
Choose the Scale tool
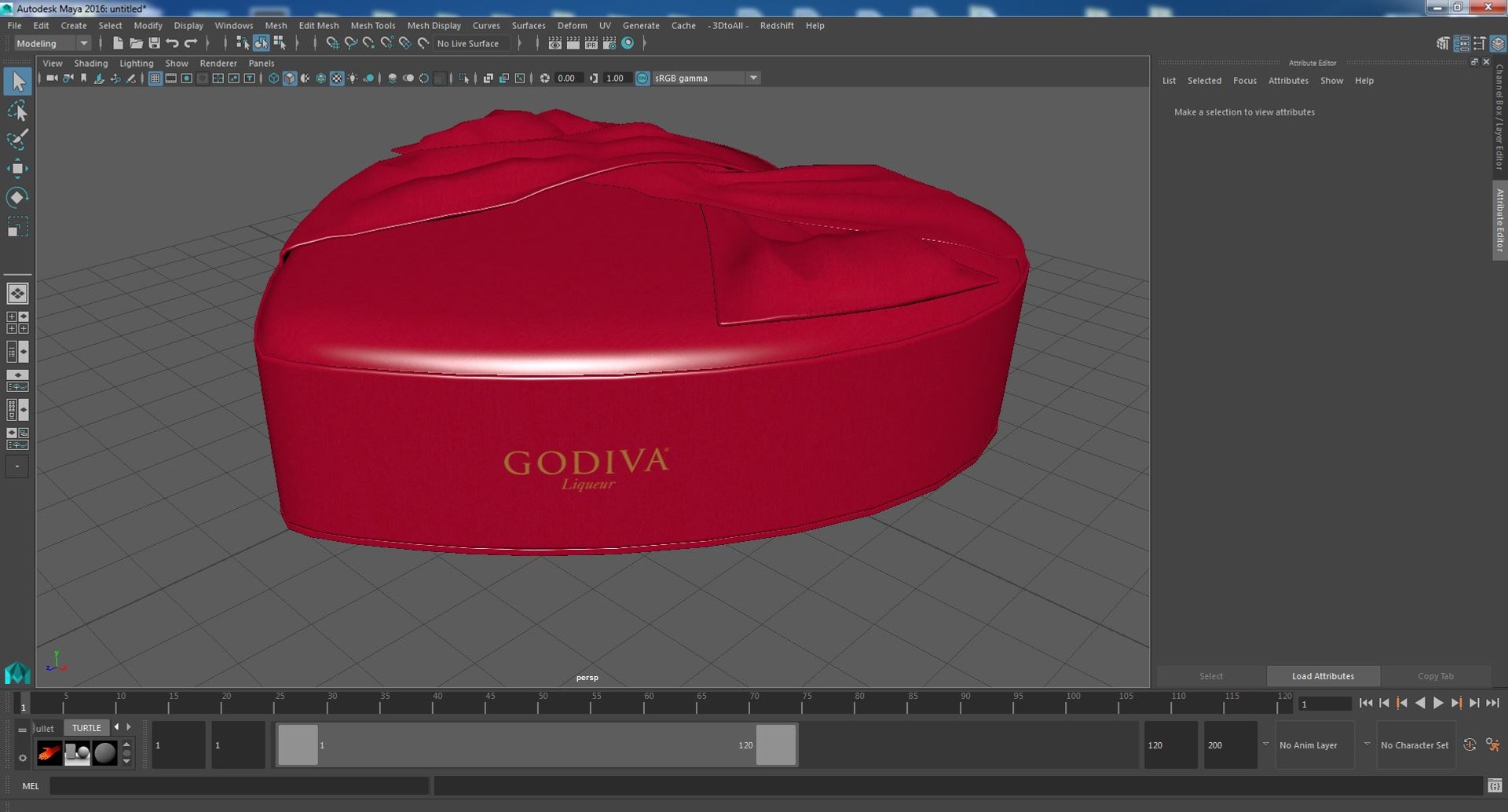17,226
